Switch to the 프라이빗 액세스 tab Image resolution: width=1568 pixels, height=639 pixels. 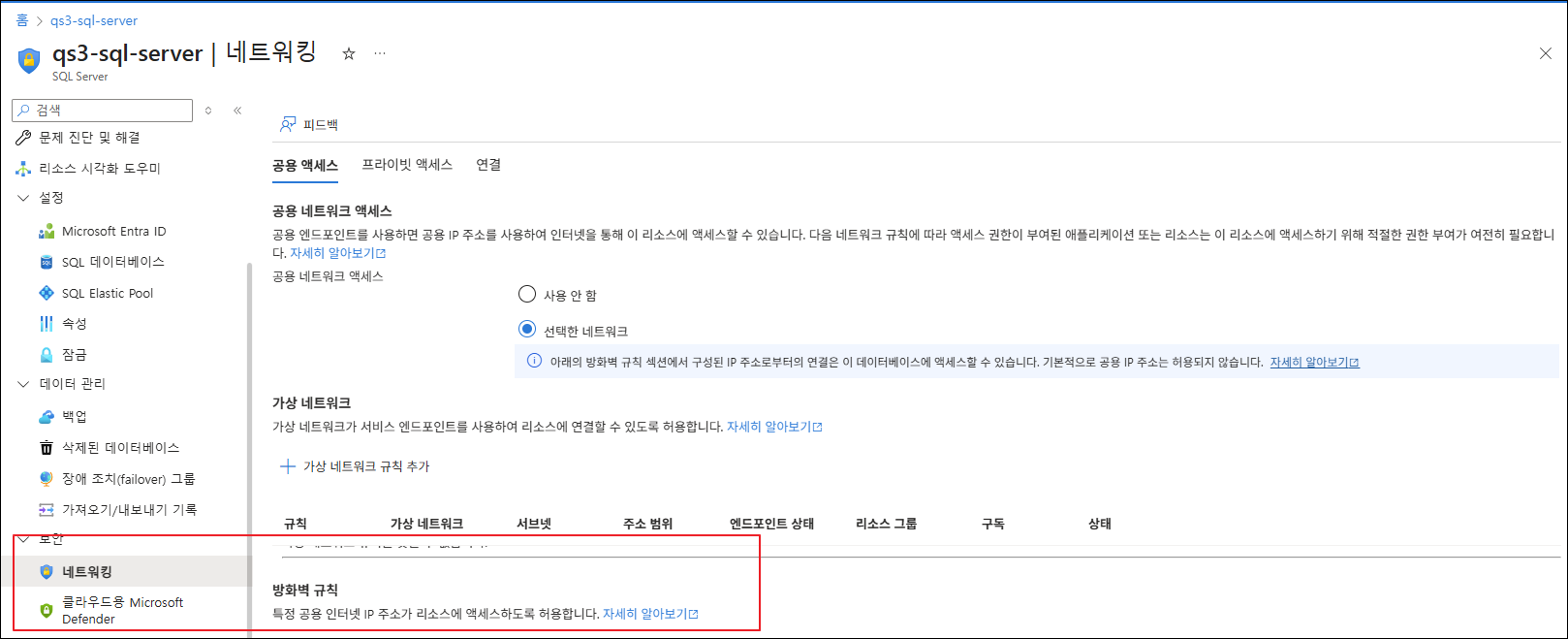[407, 165]
